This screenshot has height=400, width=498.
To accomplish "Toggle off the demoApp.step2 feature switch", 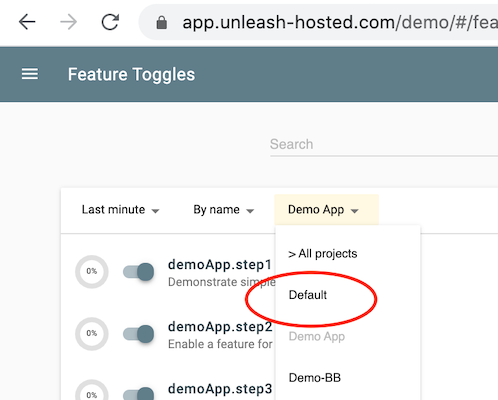I will tap(139, 334).
